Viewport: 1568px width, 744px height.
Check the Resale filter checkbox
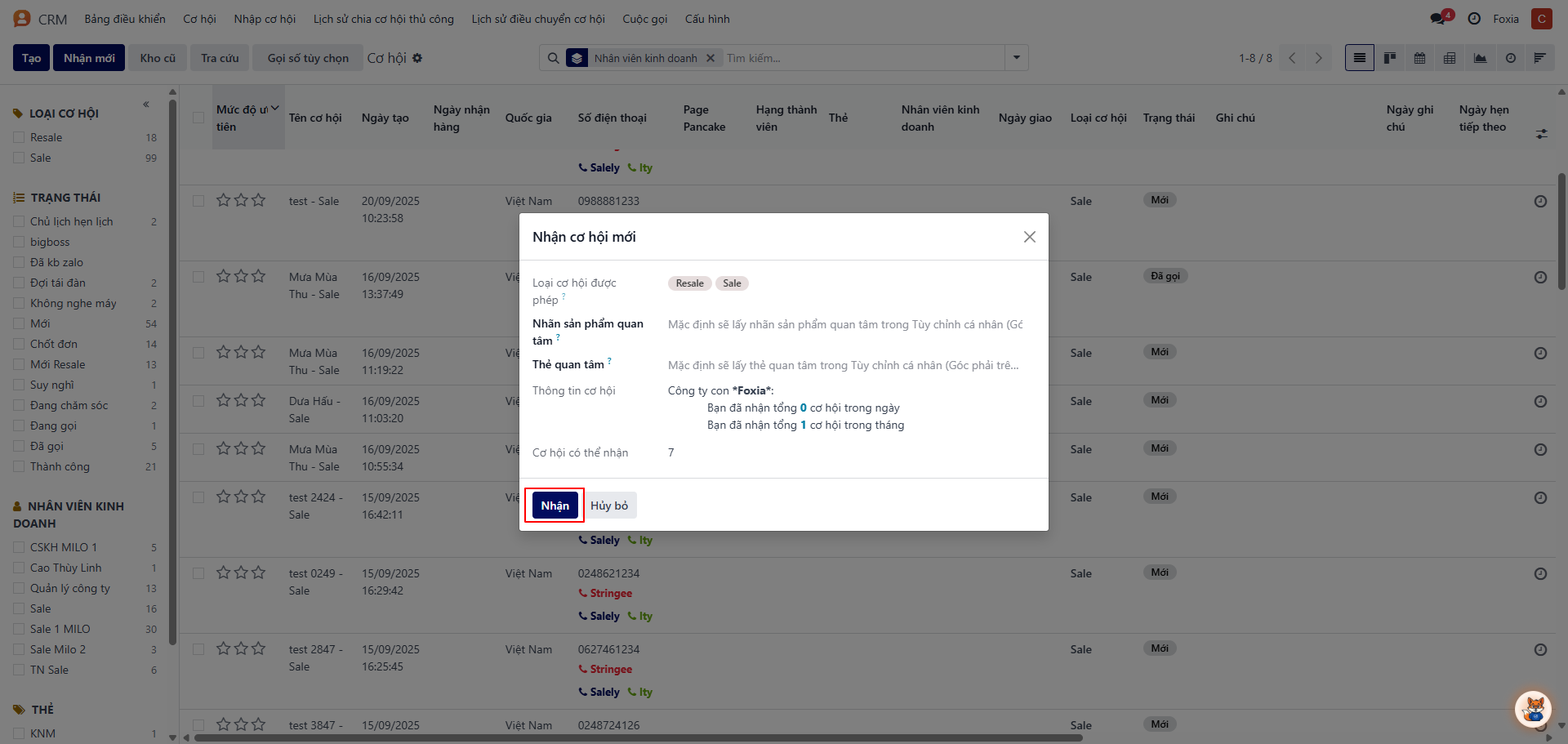pos(19,137)
